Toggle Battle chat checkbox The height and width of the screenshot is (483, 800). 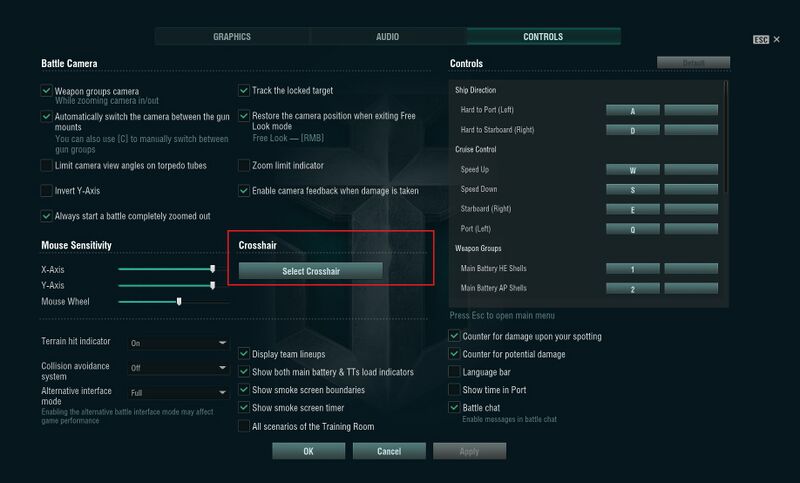point(454,408)
